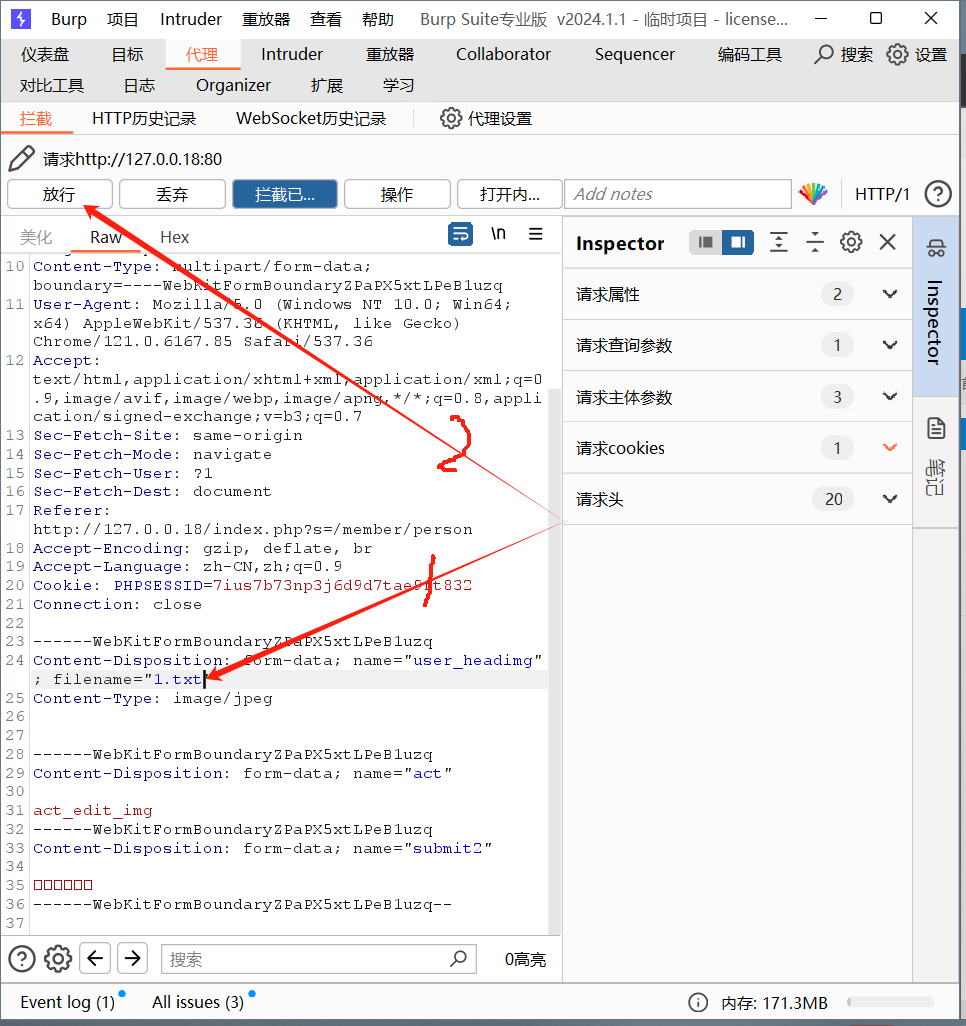Open the search magnifier in top bar
966x1026 pixels.
823,54
